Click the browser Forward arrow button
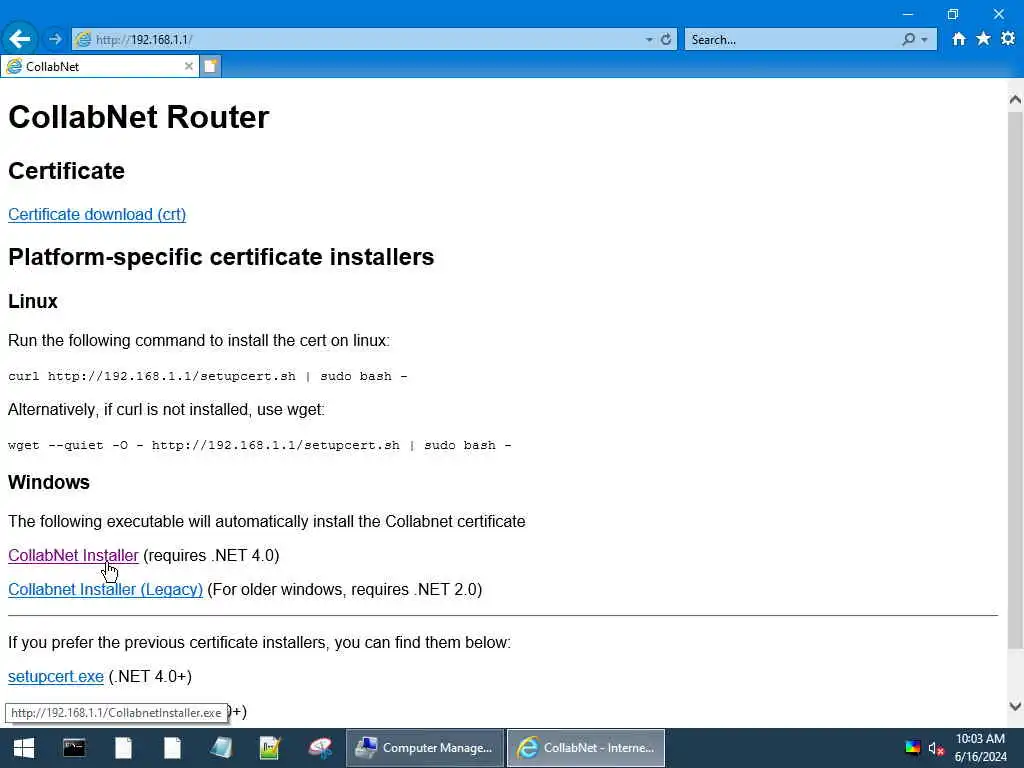The height and width of the screenshot is (768, 1024). [55, 39]
